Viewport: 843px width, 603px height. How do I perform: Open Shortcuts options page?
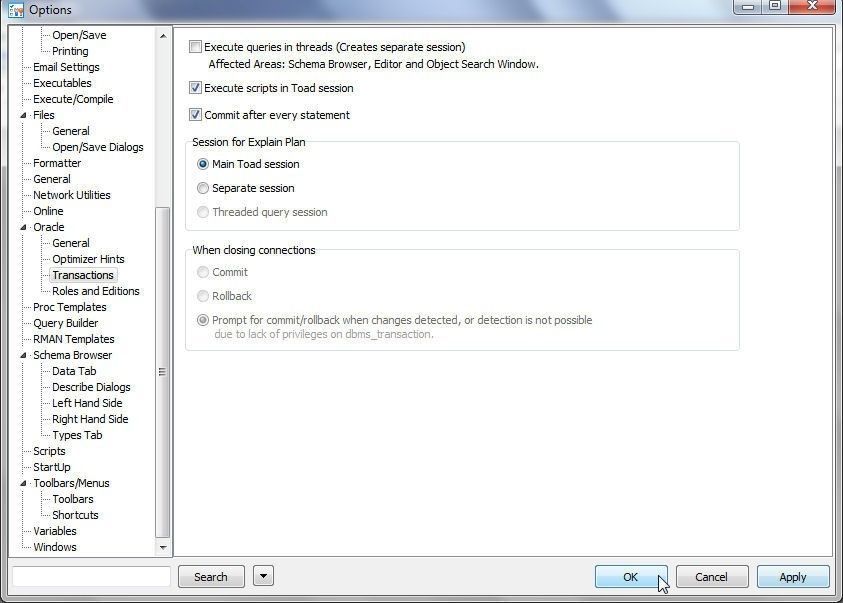(75, 515)
